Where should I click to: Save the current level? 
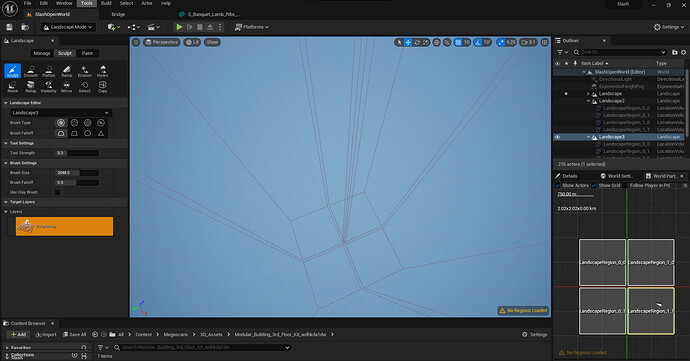tap(9, 27)
